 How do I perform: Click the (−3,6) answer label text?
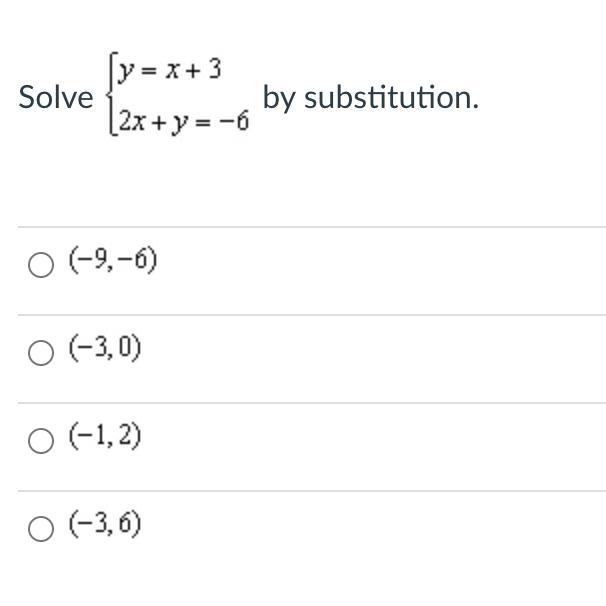[105, 525]
